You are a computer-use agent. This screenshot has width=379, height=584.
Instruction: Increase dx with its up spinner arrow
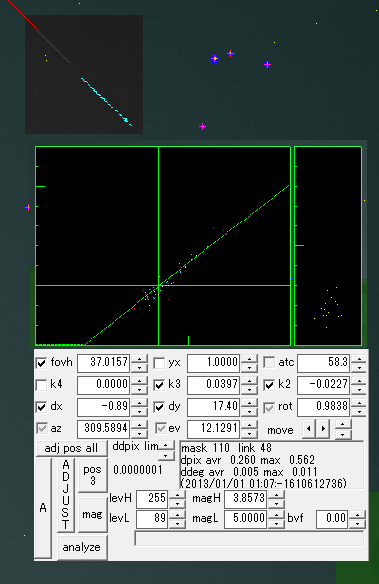click(x=140, y=403)
